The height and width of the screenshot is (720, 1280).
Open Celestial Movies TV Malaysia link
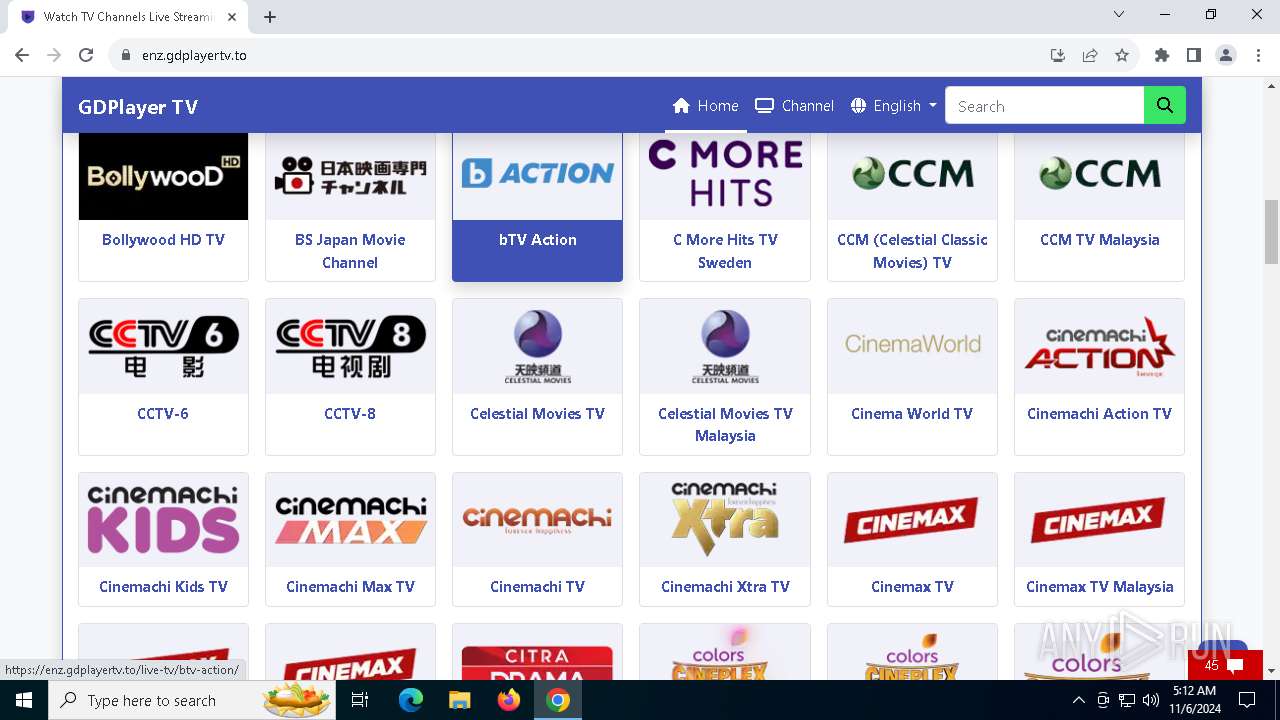click(x=725, y=424)
